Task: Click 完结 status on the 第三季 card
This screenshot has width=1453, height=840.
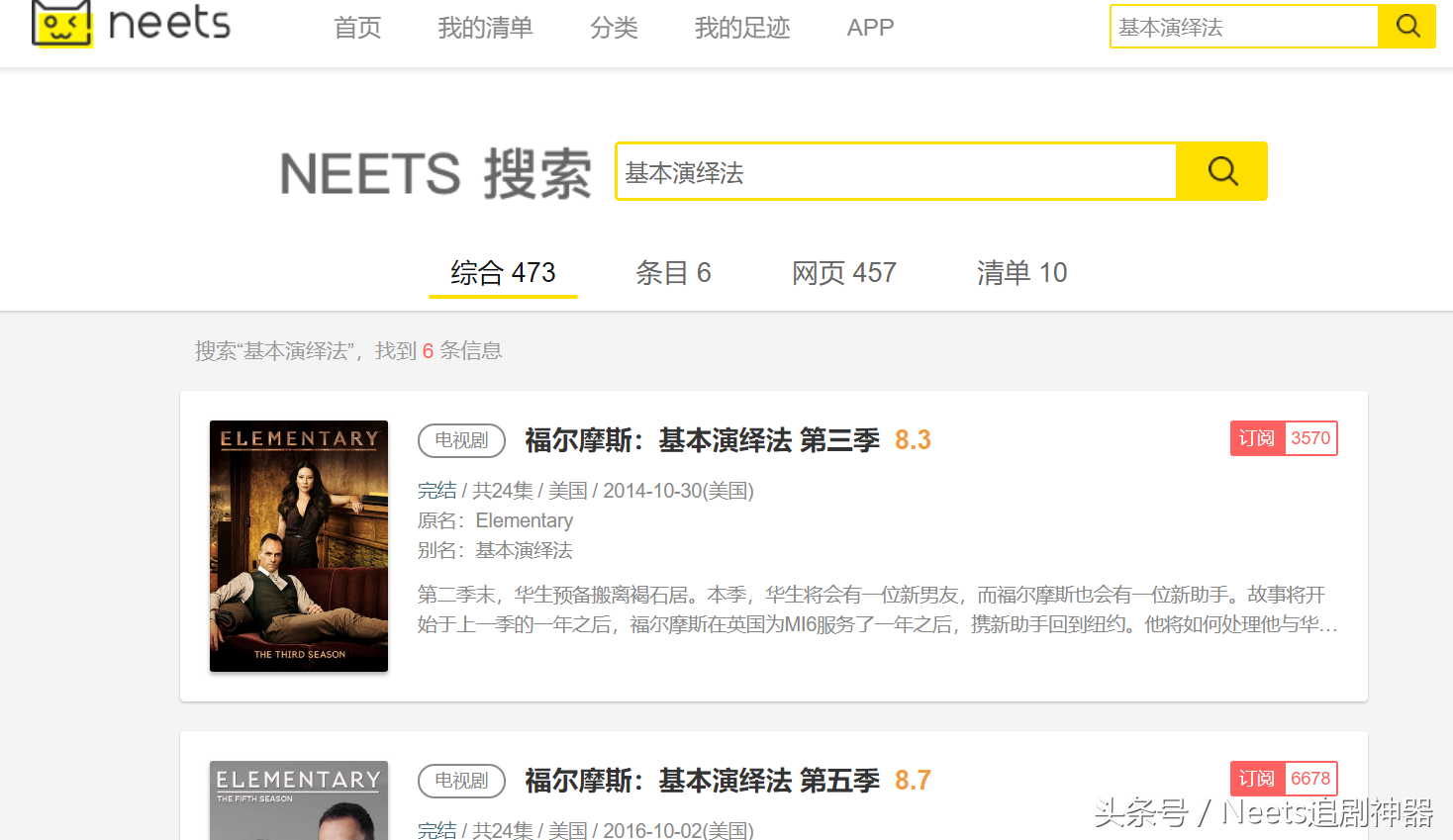Action: (436, 491)
